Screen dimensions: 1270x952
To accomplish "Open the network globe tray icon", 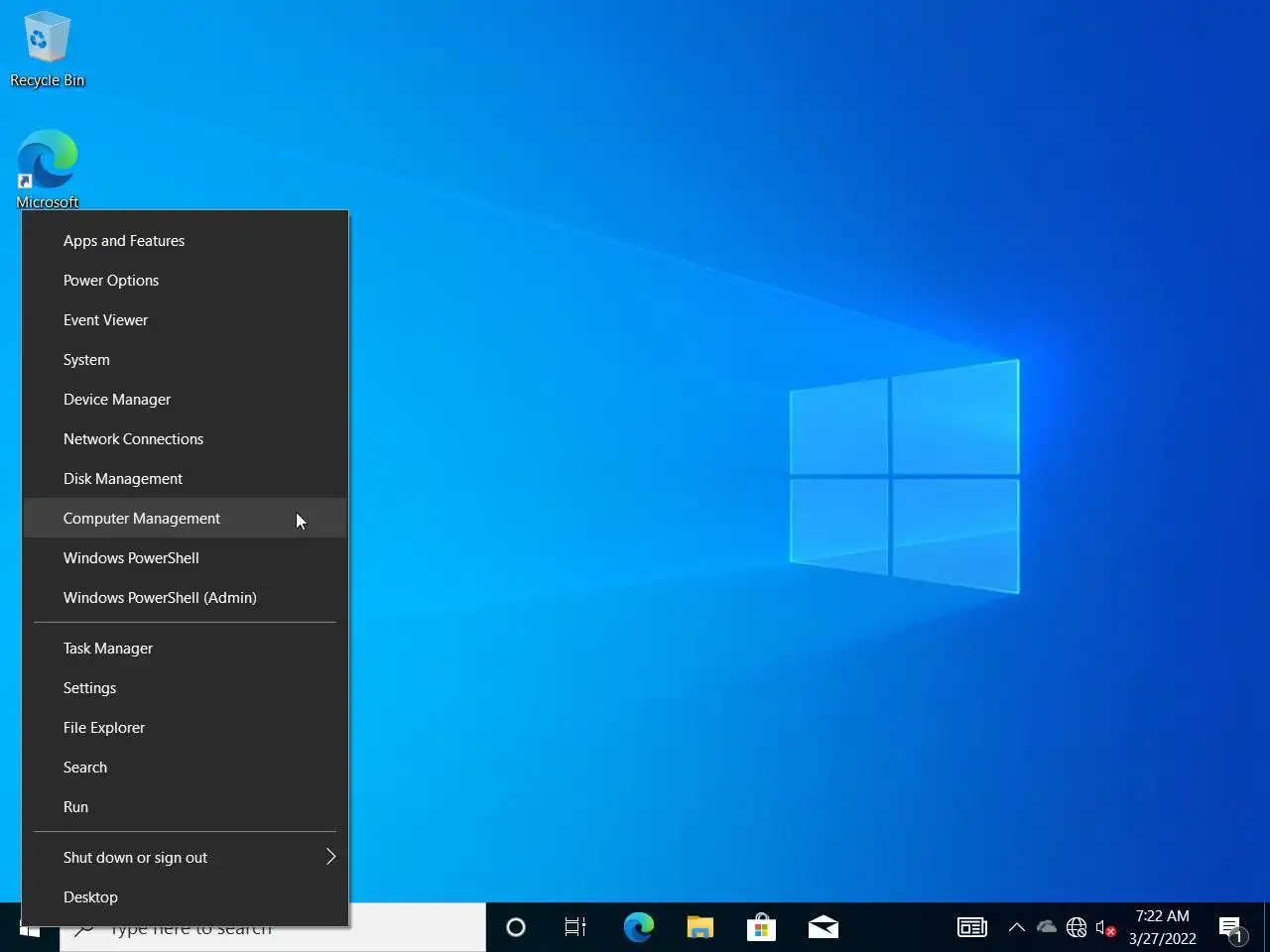I will pyautogui.click(x=1077, y=928).
